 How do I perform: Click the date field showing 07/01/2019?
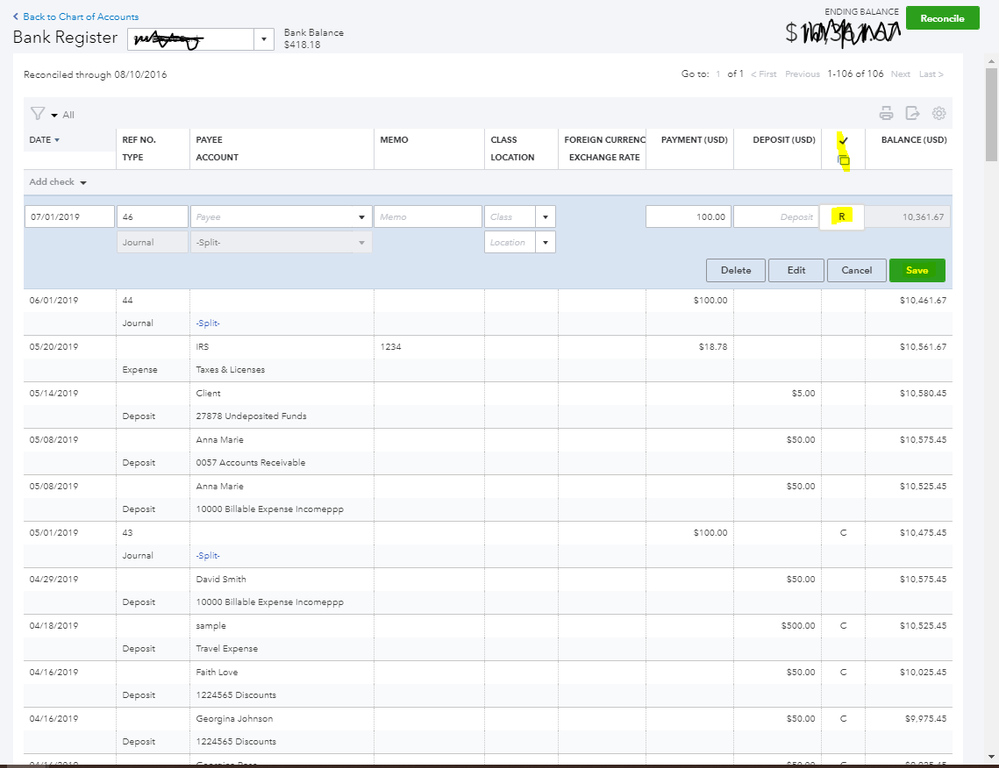click(69, 217)
